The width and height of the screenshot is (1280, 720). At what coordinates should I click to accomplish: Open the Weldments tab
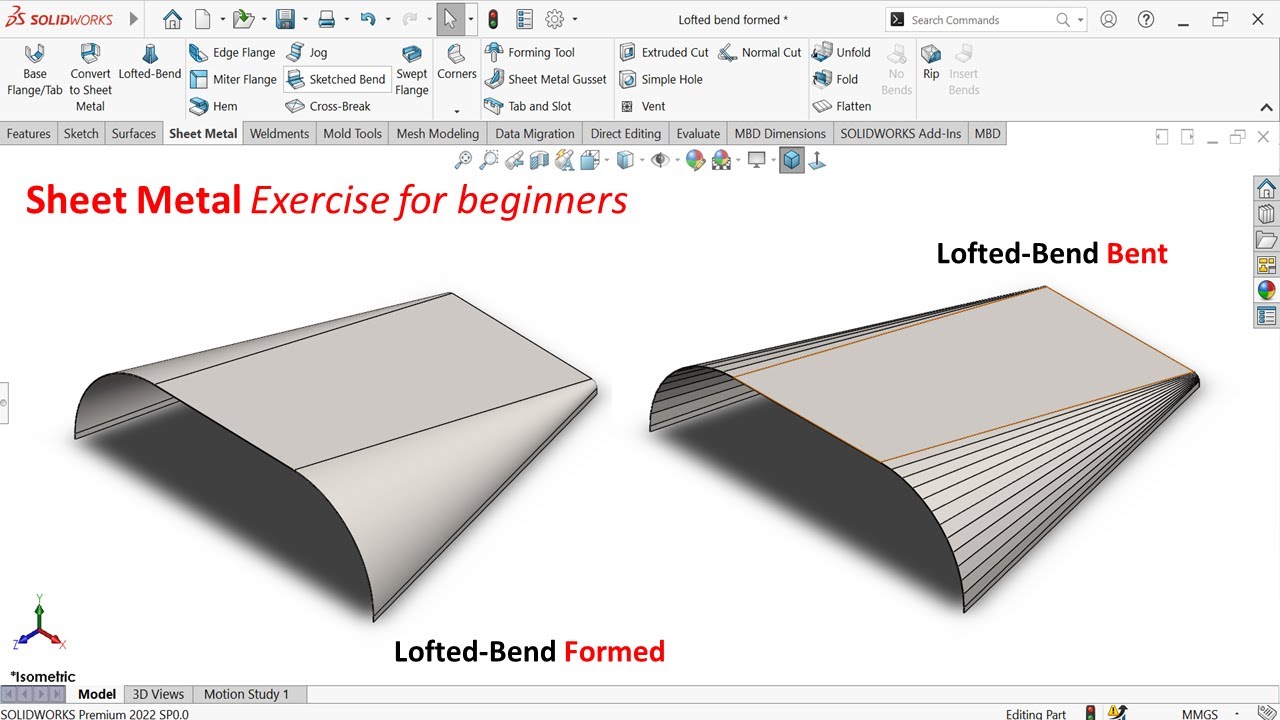(279, 133)
